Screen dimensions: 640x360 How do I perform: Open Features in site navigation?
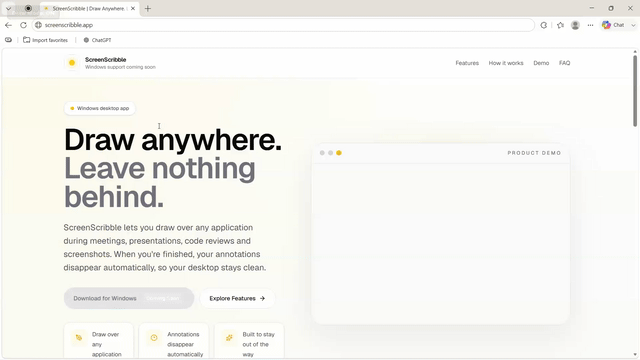[467, 63]
